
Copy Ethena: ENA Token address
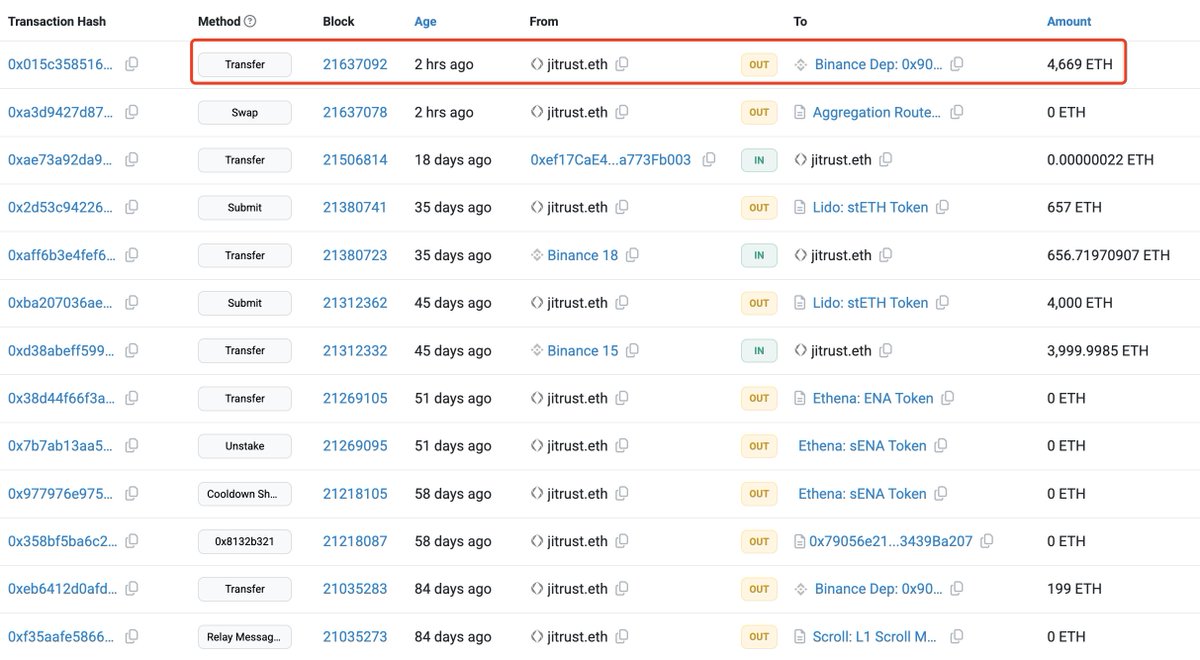[948, 398]
